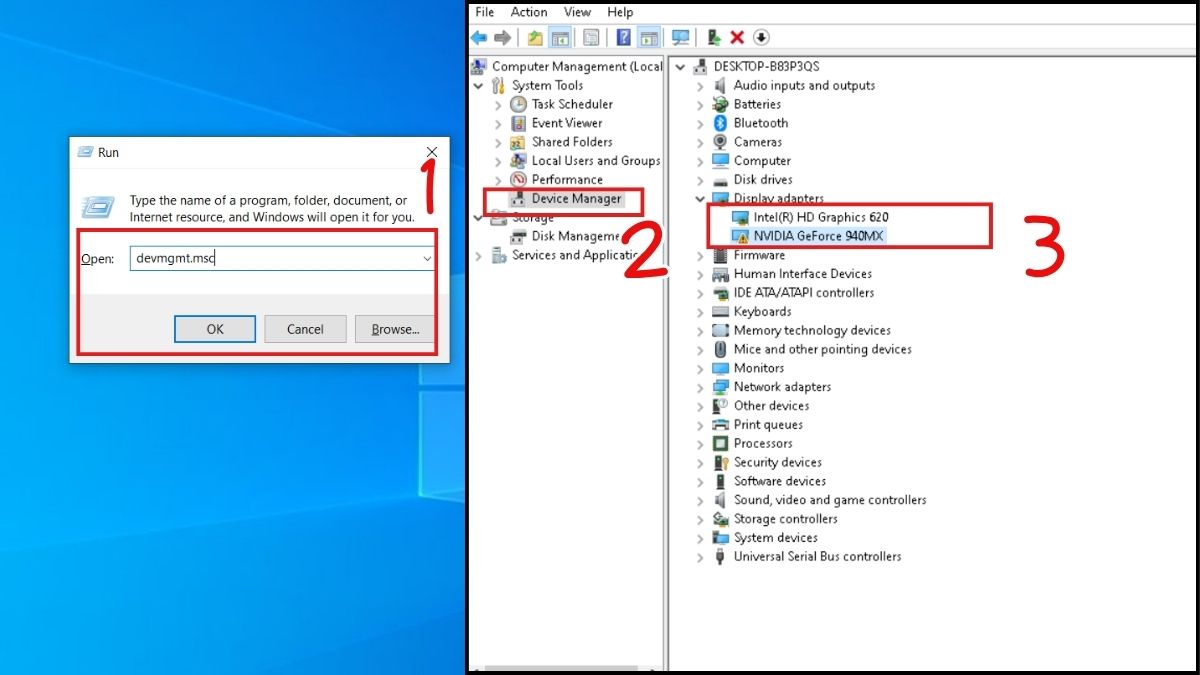The width and height of the screenshot is (1200, 675).
Task: Expand the Disk drives category
Action: pyautogui.click(x=700, y=180)
